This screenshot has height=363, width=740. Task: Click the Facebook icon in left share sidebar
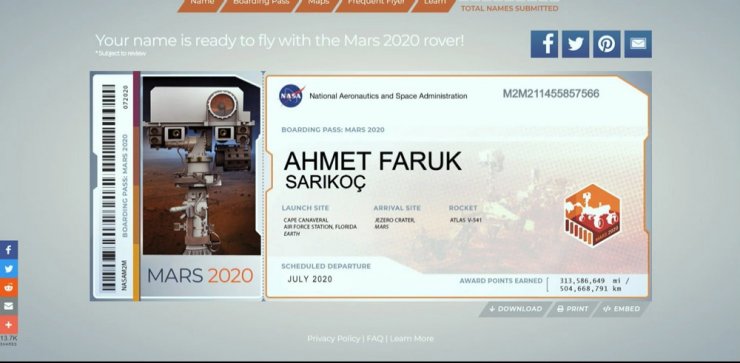tap(8, 250)
